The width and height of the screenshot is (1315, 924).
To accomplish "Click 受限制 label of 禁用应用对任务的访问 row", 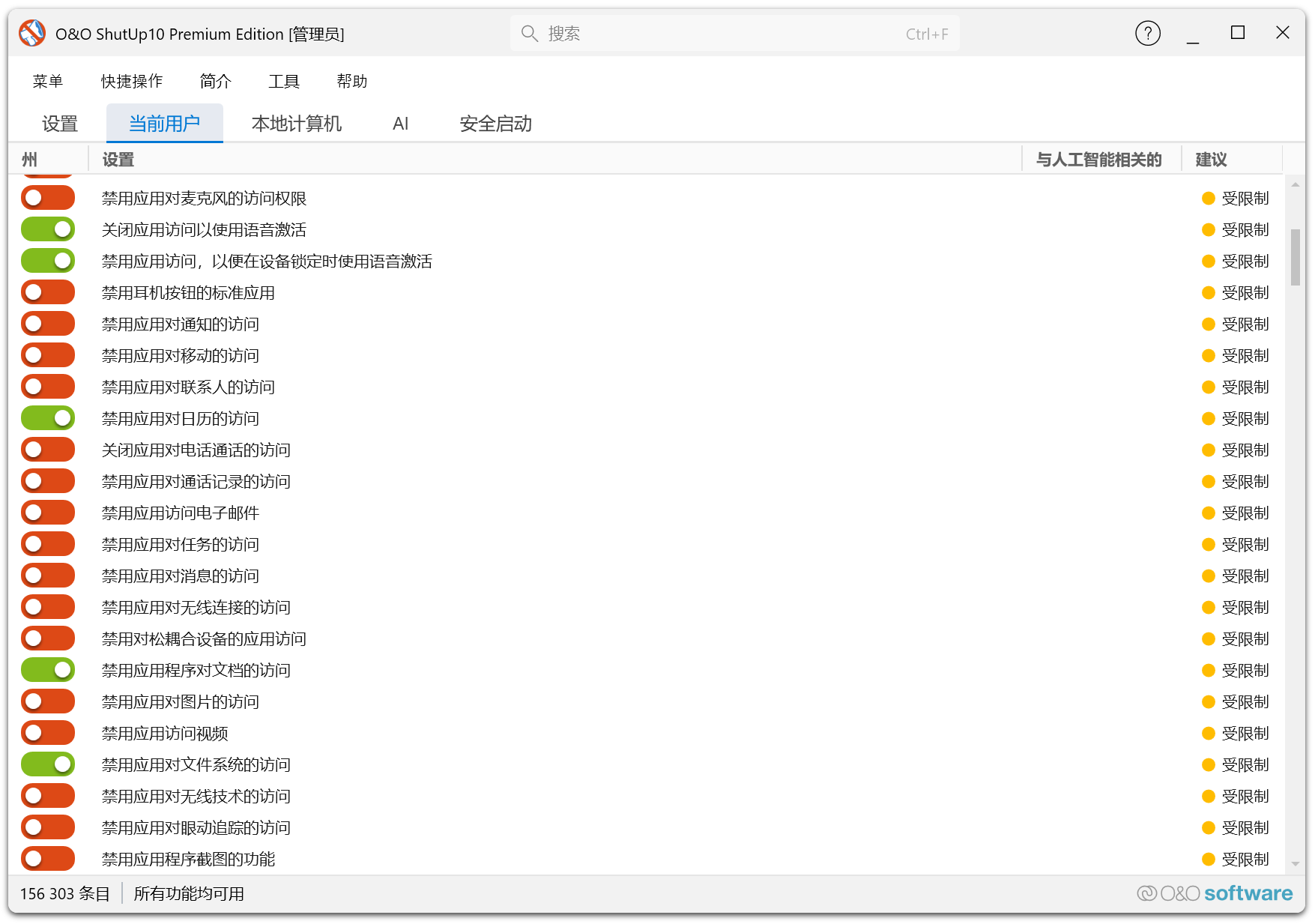I will (1245, 545).
